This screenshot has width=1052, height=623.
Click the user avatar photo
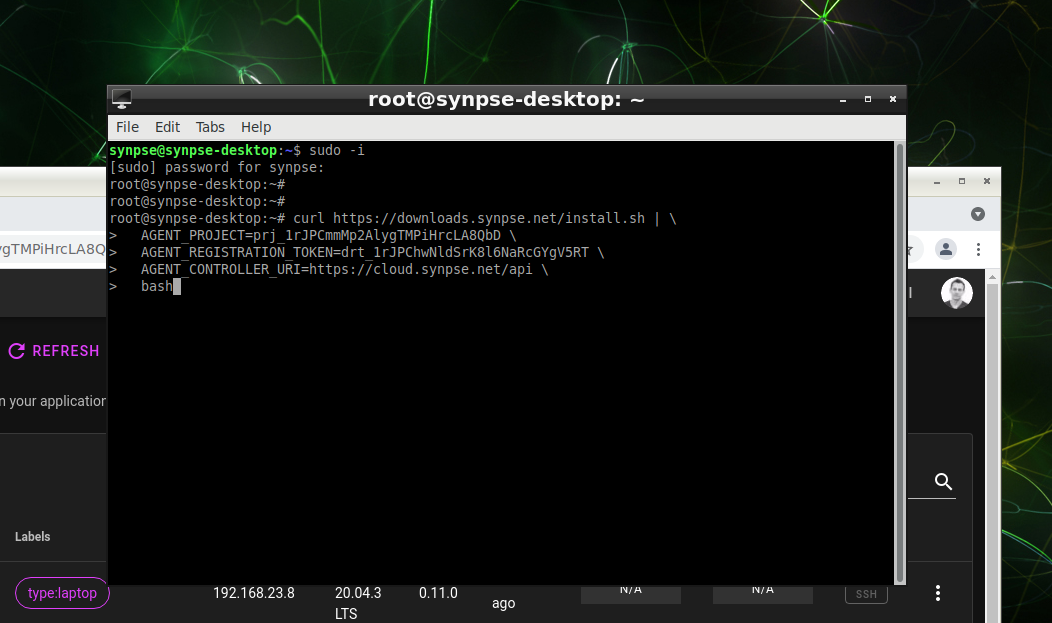(956, 293)
